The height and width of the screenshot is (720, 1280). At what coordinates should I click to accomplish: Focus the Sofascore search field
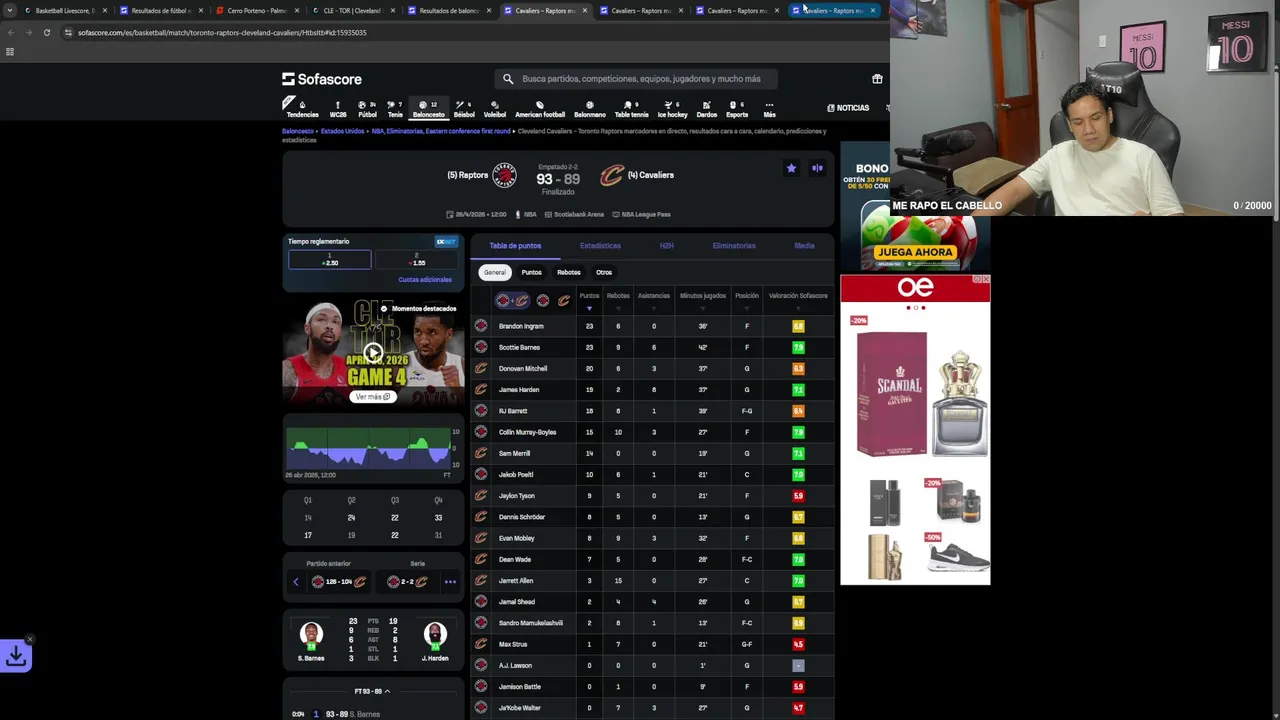(636, 79)
